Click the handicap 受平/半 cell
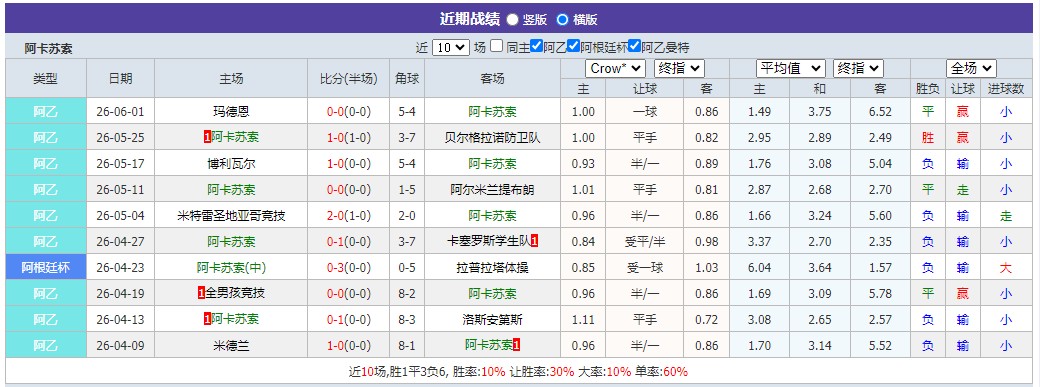The height and width of the screenshot is (387, 1040). pos(645,242)
